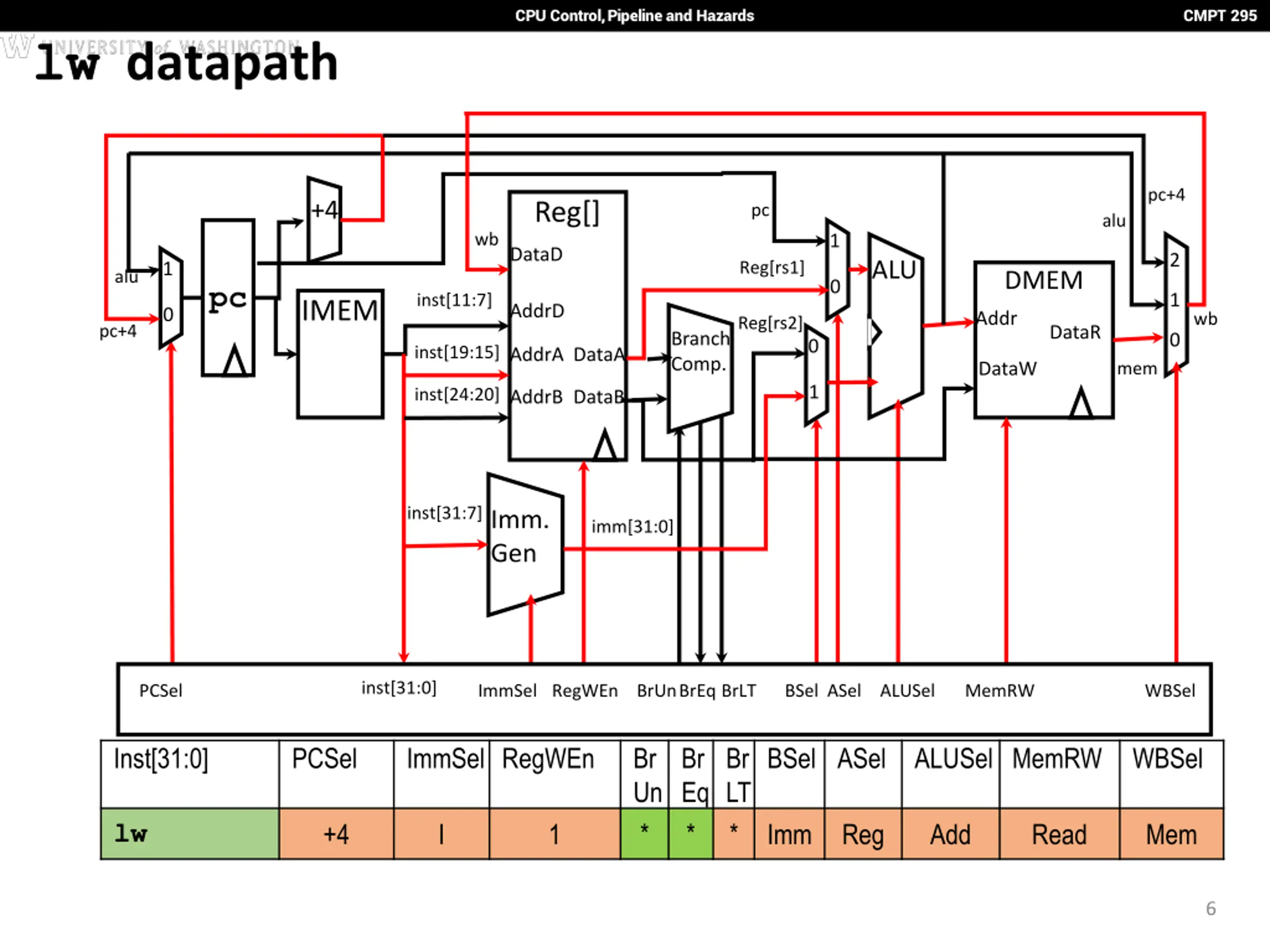
Task: Click the 'CPU Control, Pipeline and Hazards' header
Action: click(635, 15)
